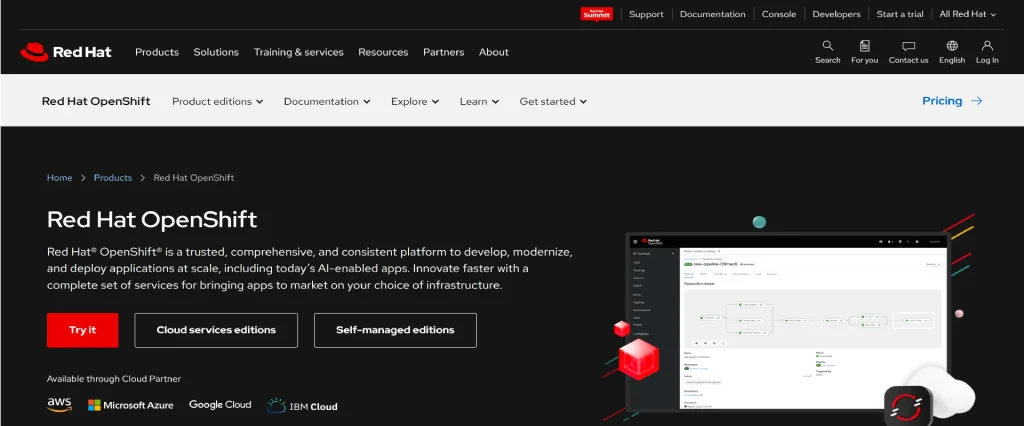Click the Red Hat Summit badge
This screenshot has height=426, width=1024.
coord(596,14)
